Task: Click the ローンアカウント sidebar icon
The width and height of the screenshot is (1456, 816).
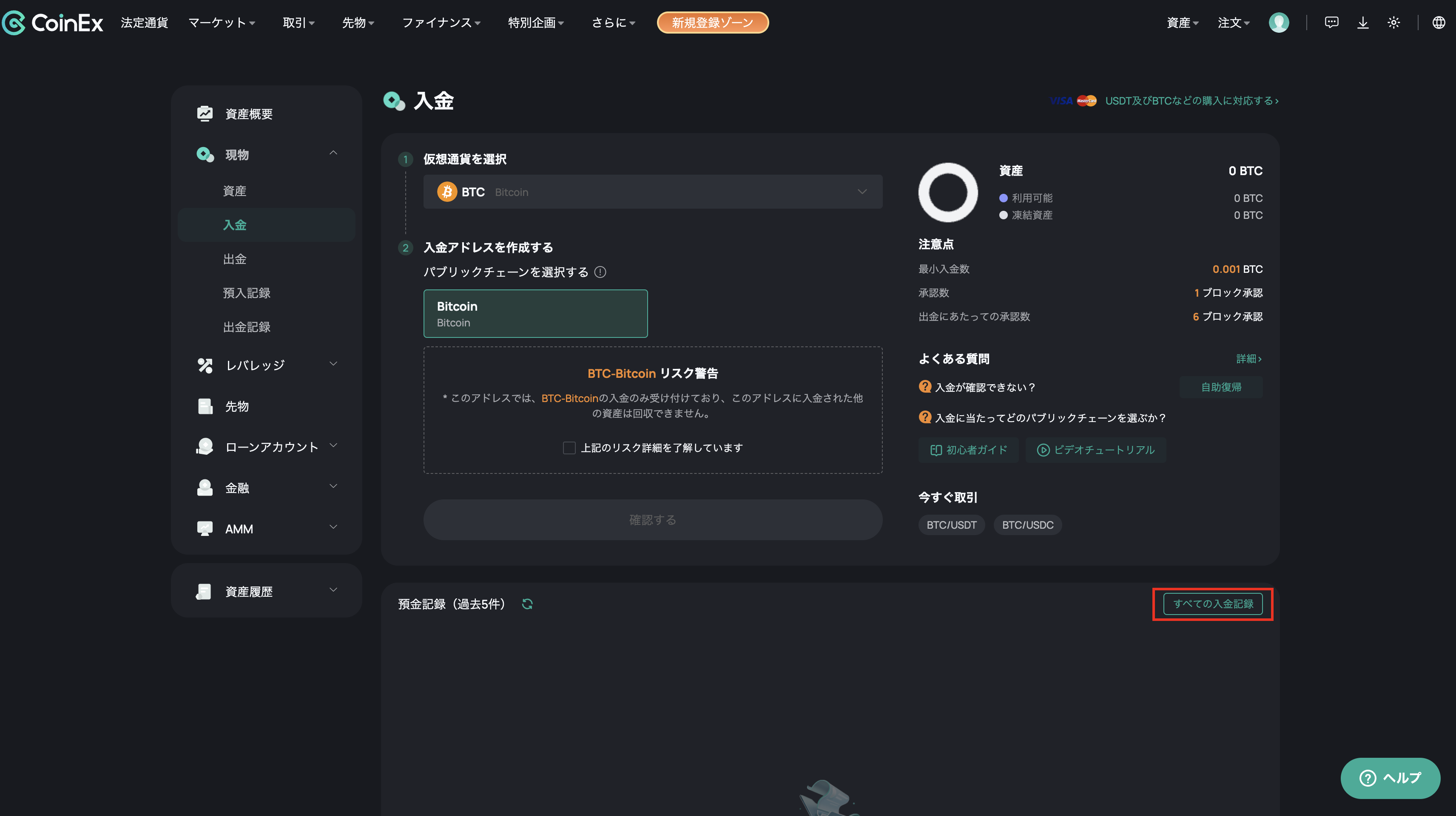Action: pos(205,446)
